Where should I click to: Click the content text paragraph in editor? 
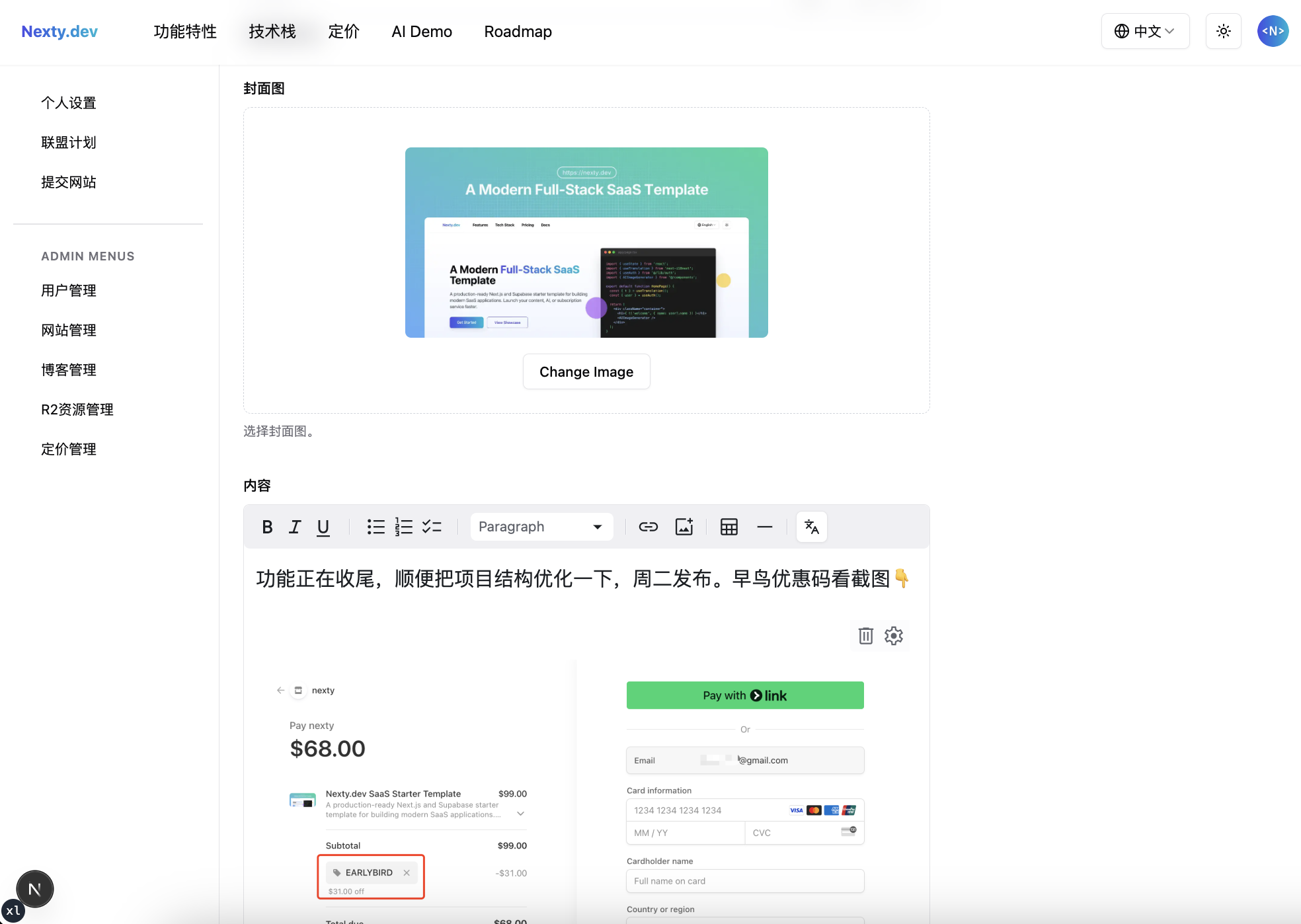(x=582, y=579)
